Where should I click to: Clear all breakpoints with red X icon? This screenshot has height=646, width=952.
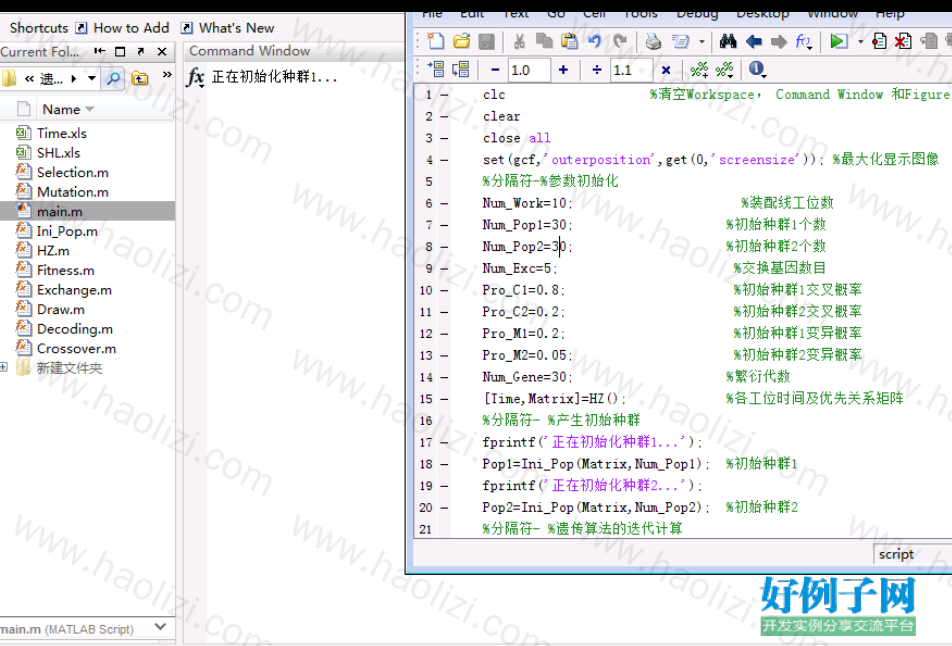[x=903, y=41]
